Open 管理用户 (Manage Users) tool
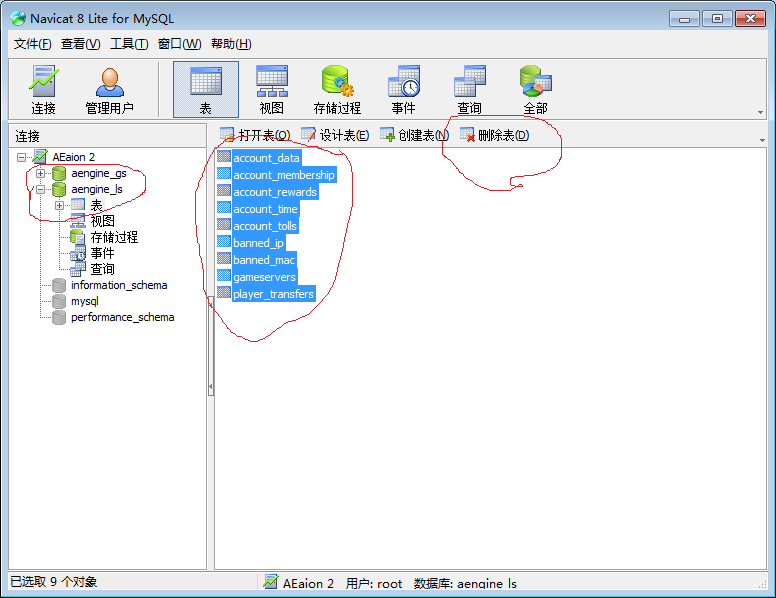This screenshot has height=598, width=776. pyautogui.click(x=109, y=90)
